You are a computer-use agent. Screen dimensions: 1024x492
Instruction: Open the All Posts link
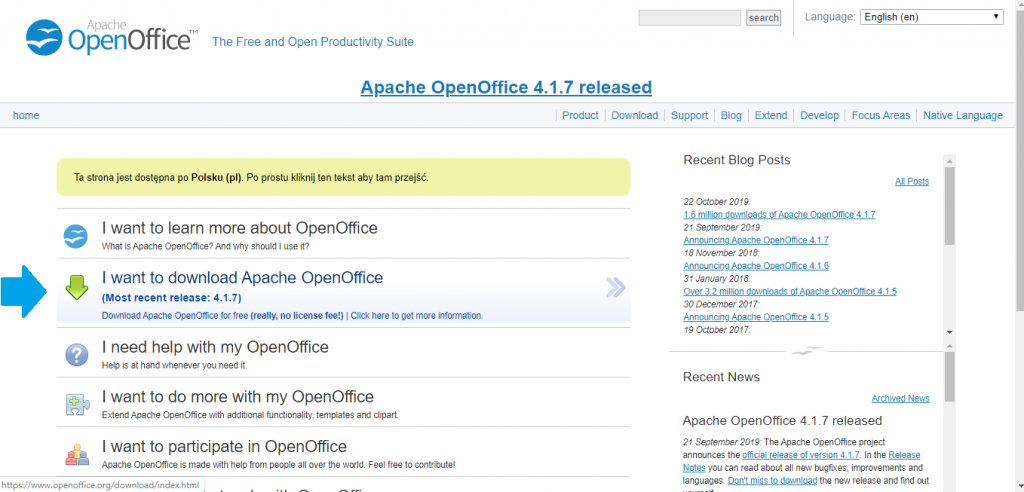912,182
